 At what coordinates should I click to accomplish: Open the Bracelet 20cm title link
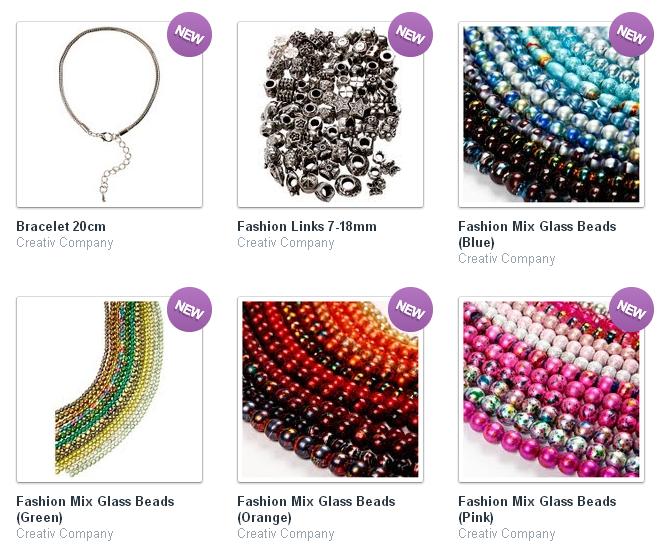(x=61, y=226)
